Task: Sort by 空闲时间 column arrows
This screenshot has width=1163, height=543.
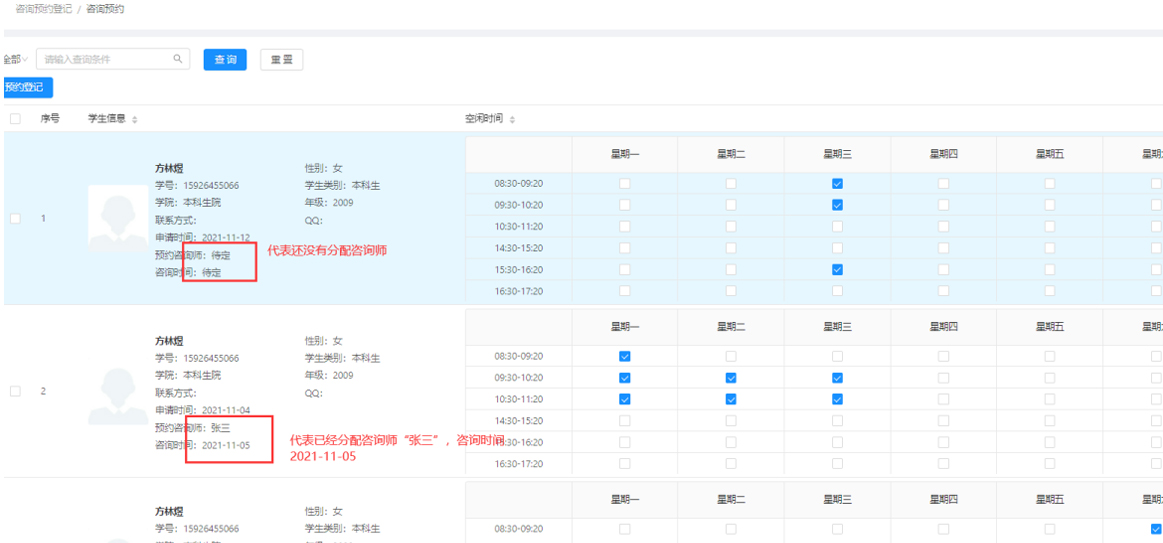Action: click(x=512, y=119)
